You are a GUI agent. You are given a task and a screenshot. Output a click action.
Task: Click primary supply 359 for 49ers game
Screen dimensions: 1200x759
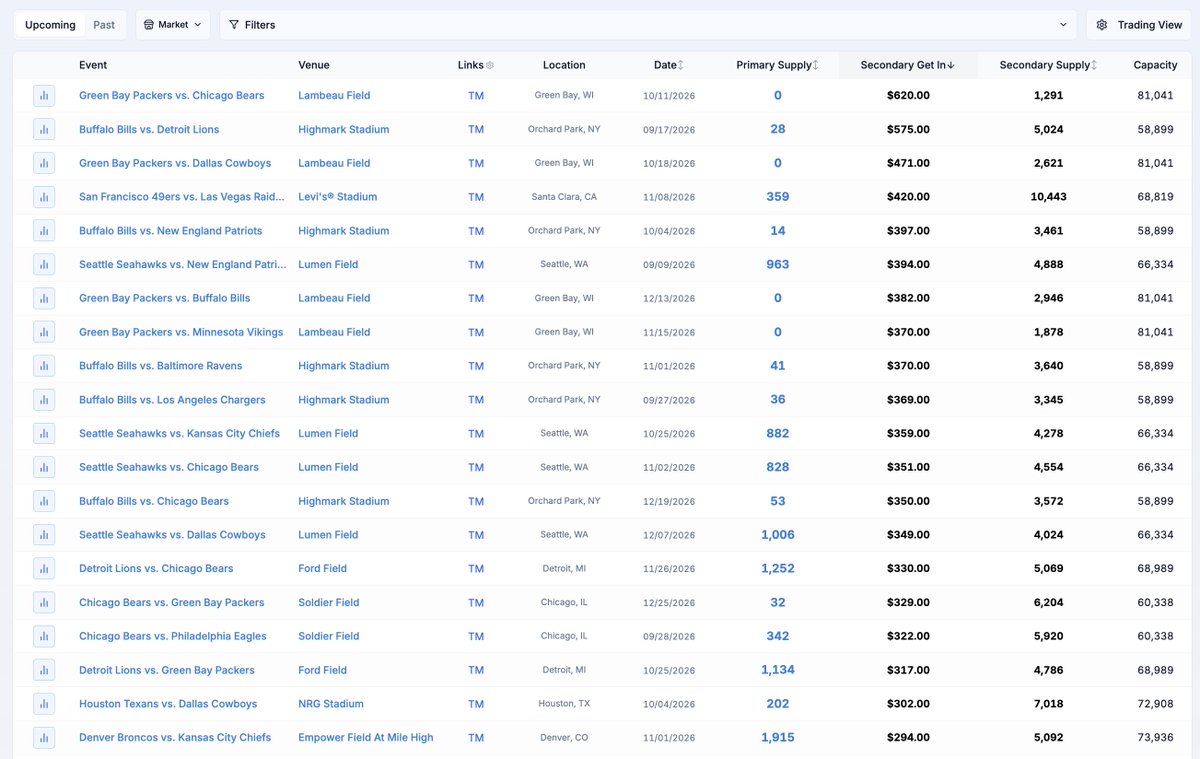click(x=778, y=197)
